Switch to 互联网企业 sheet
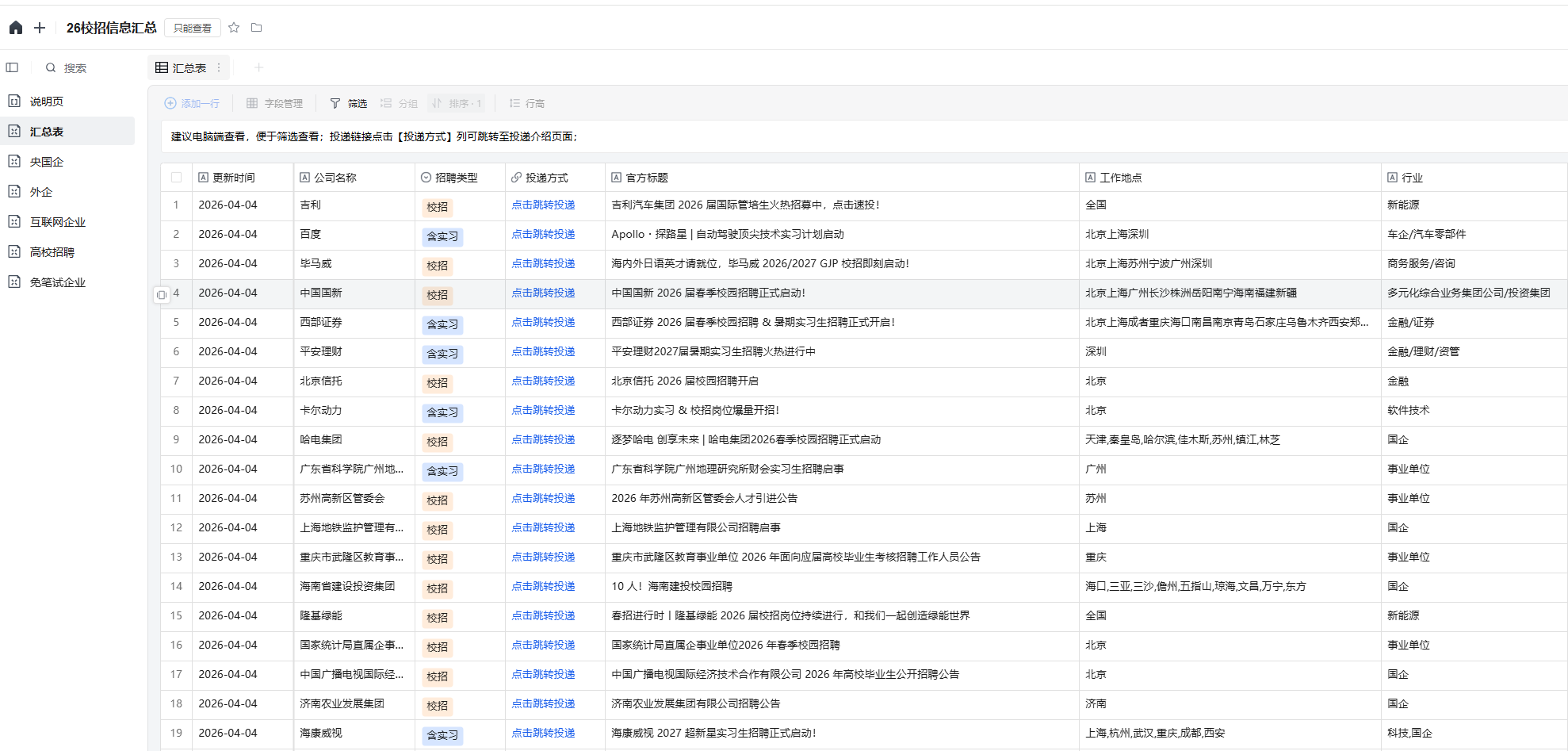This screenshot has height=751, width=1568. pos(57,222)
